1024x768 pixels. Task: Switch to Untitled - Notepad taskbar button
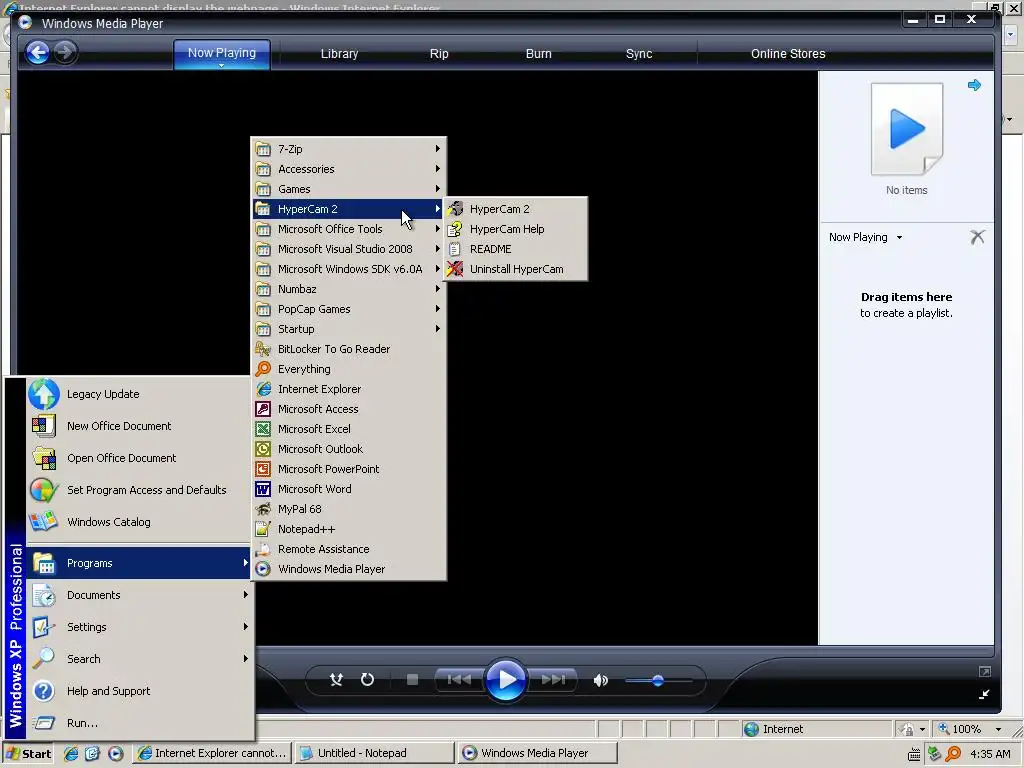[374, 753]
